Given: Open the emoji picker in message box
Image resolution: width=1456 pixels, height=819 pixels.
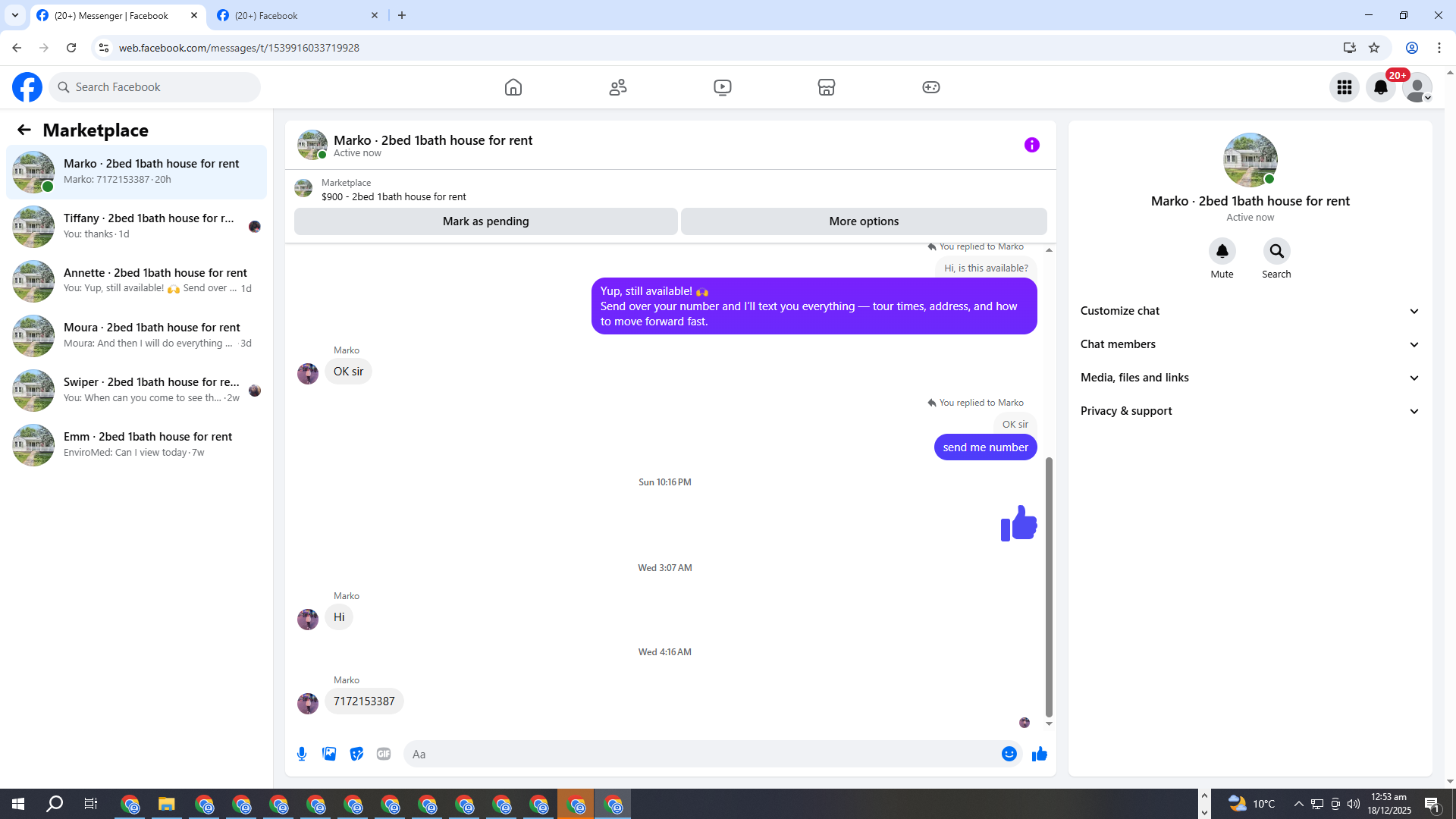Looking at the screenshot, I should 1009,754.
